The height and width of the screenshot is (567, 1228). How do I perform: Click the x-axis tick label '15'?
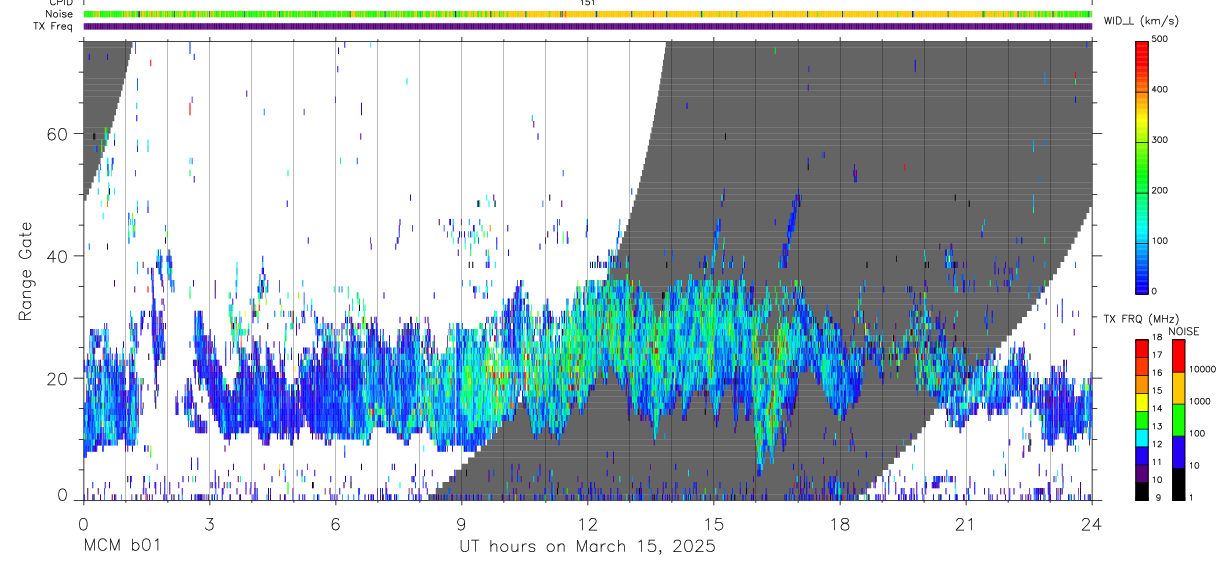click(x=713, y=523)
